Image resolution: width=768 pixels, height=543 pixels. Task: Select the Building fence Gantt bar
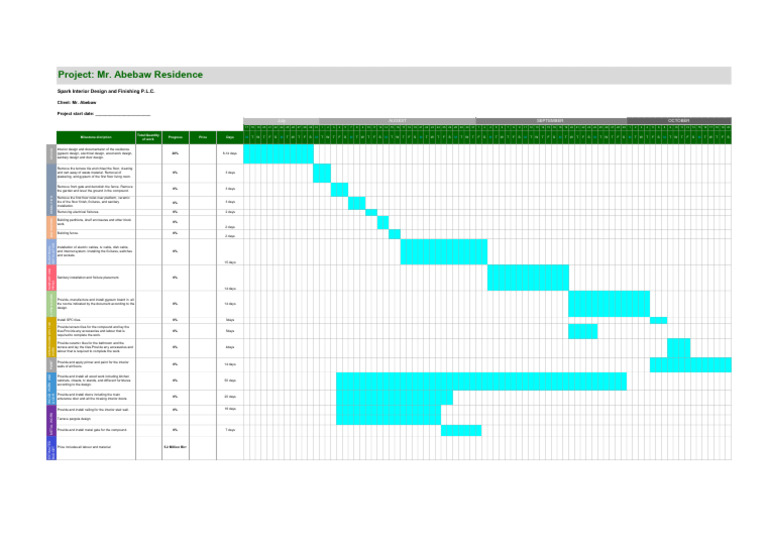coord(394,234)
